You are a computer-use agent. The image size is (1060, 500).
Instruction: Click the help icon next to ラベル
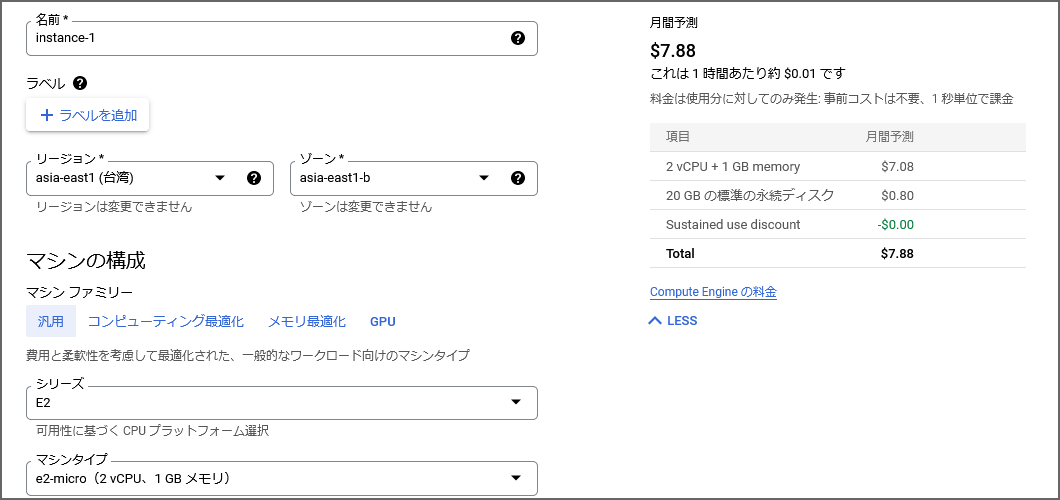(x=80, y=84)
